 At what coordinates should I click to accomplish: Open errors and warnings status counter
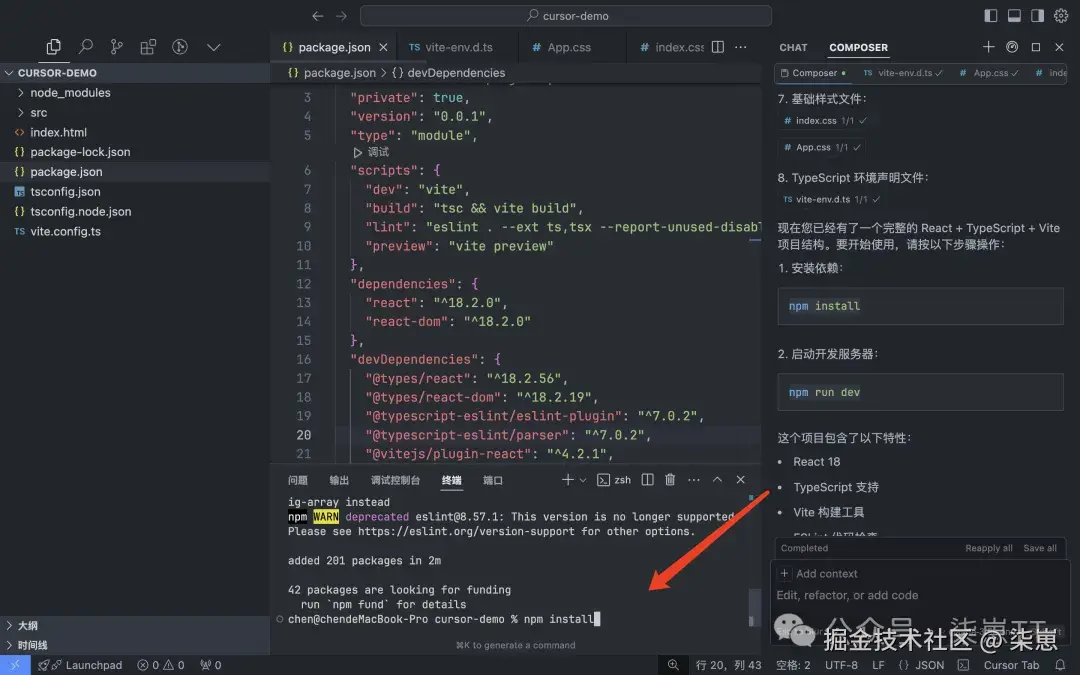click(x=160, y=665)
